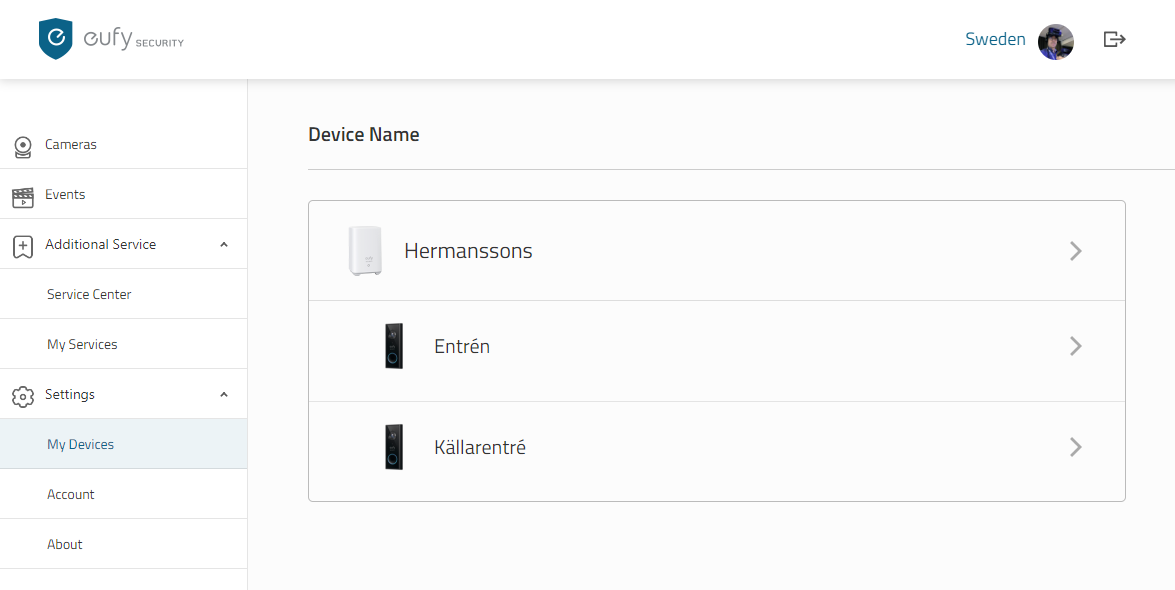Expand the Hermanssons device details
The image size is (1175, 590).
1076,250
